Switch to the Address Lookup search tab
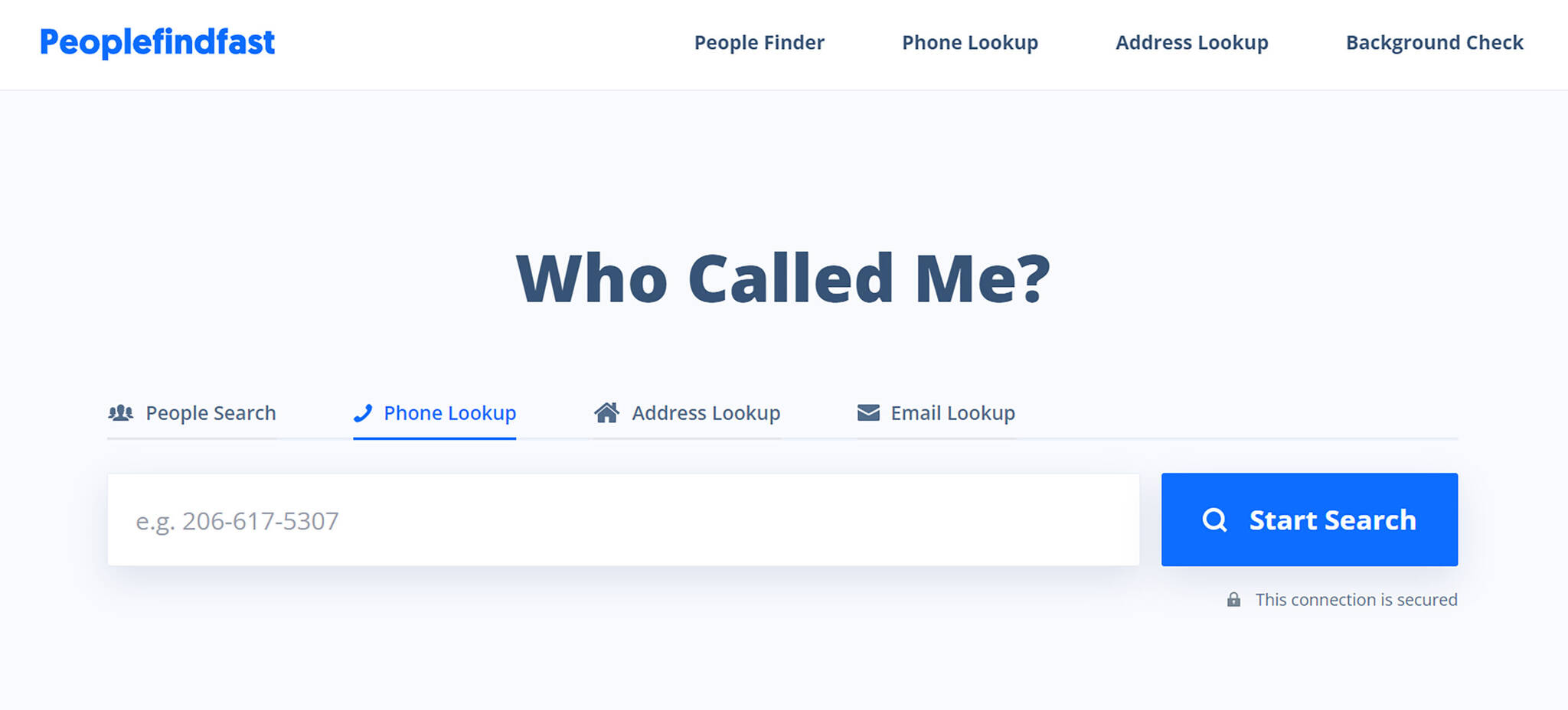The image size is (1568, 710). (x=687, y=413)
